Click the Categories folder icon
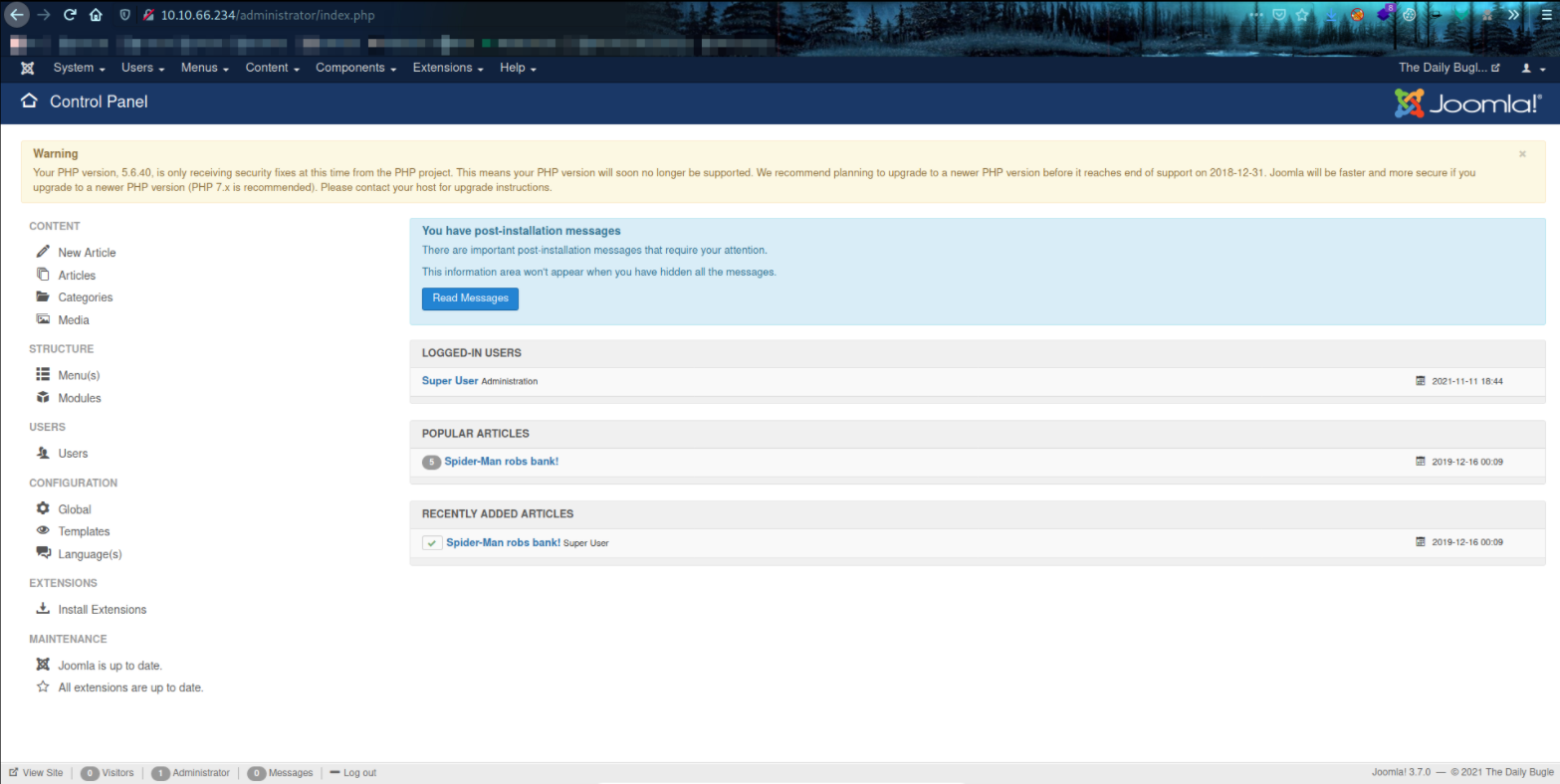Screen dimensions: 1560x784 tap(43, 296)
